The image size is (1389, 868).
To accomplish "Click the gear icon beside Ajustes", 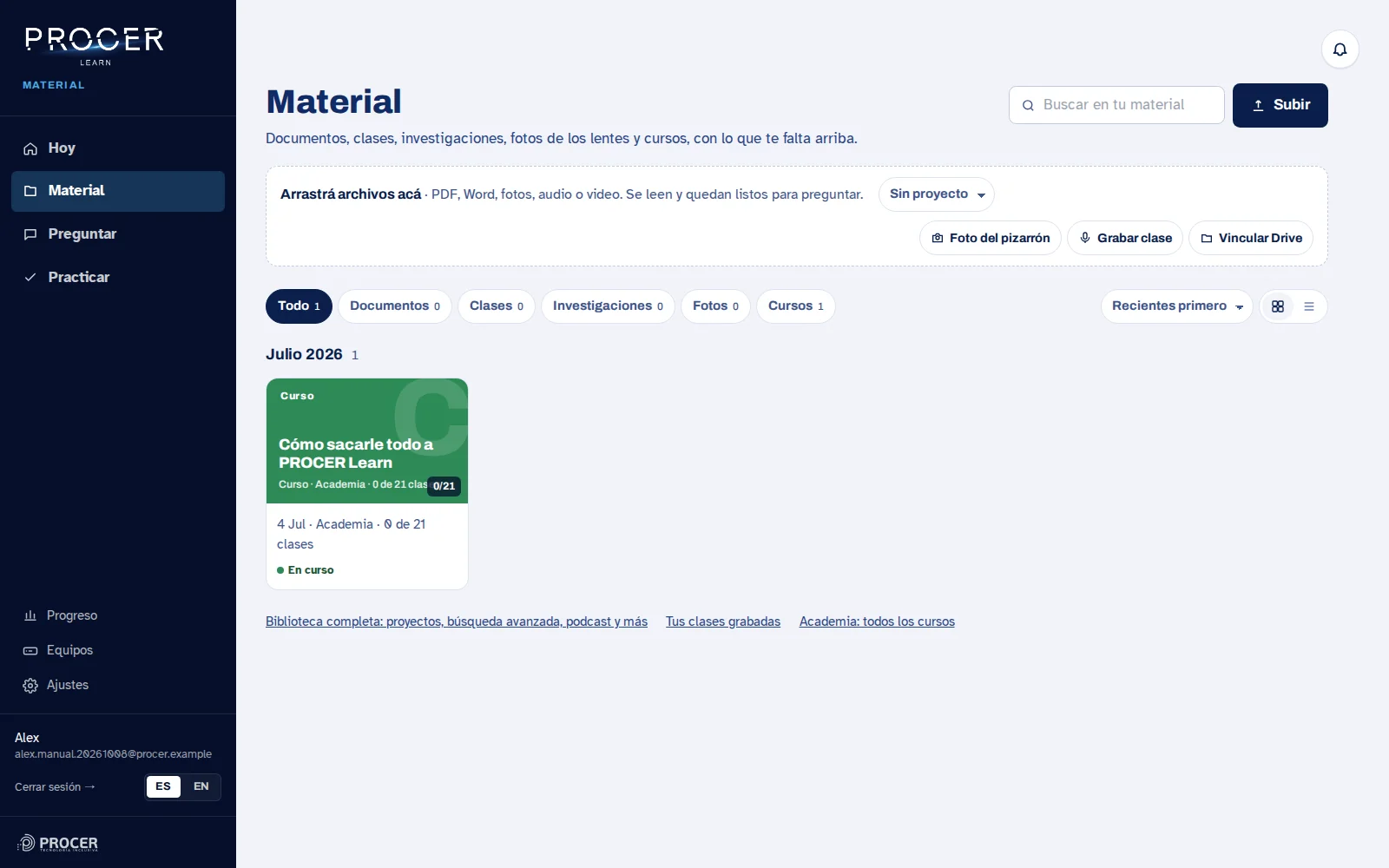I will (x=30, y=686).
